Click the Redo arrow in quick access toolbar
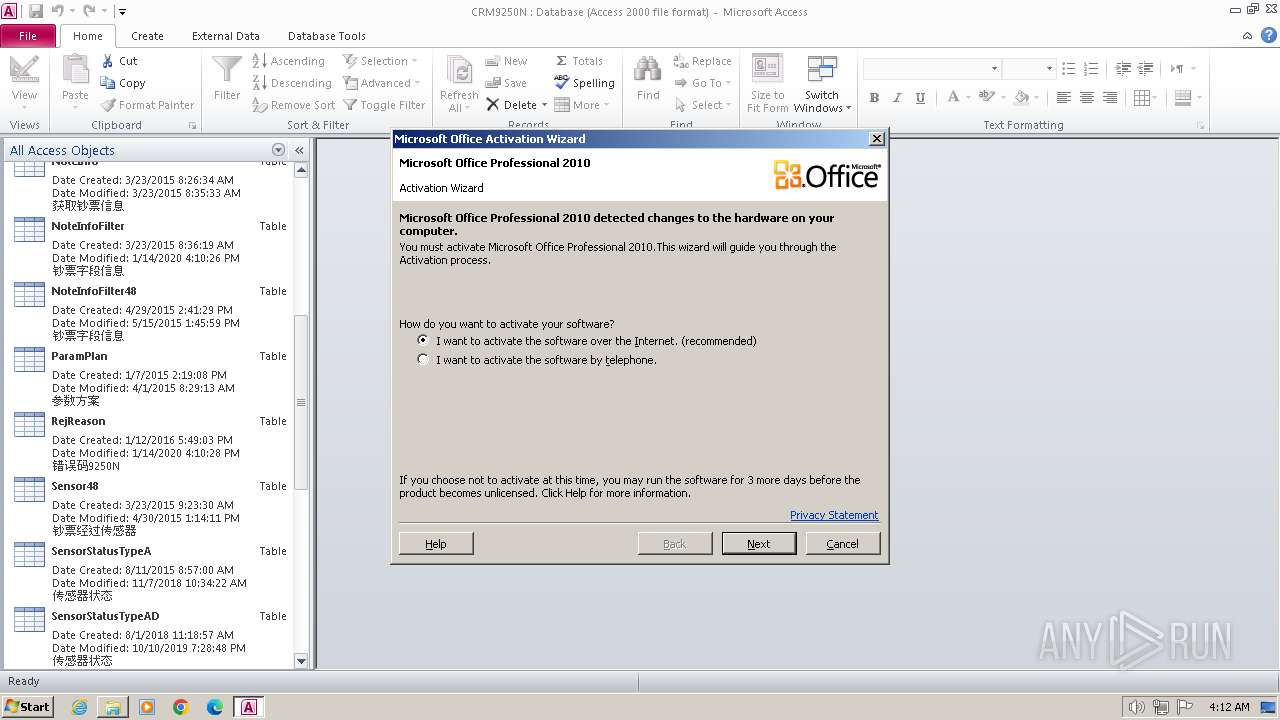Image resolution: width=1280 pixels, height=720 pixels. tap(89, 11)
